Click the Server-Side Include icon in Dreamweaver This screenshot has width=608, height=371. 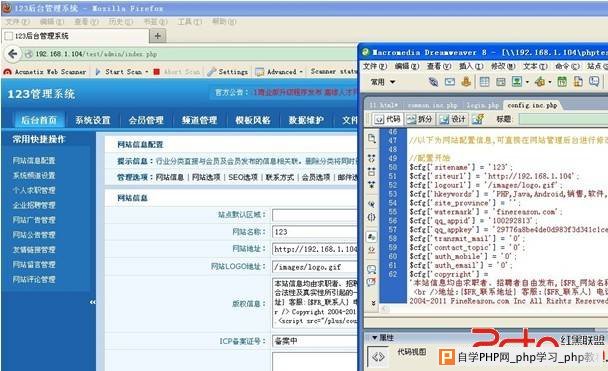pos(578,81)
